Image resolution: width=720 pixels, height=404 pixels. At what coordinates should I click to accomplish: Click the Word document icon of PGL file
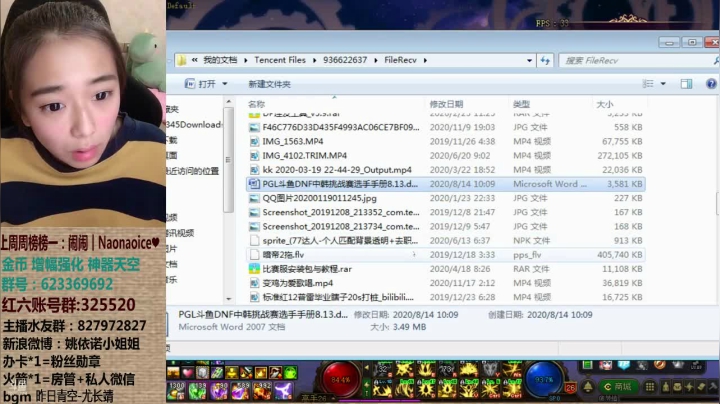pyautogui.click(x=254, y=184)
